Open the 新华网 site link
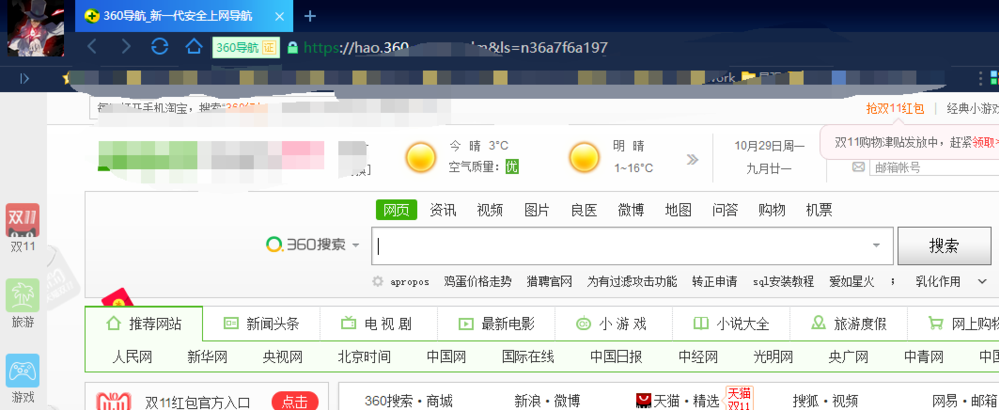Screen dimensions: 999x410 [x=208, y=357]
